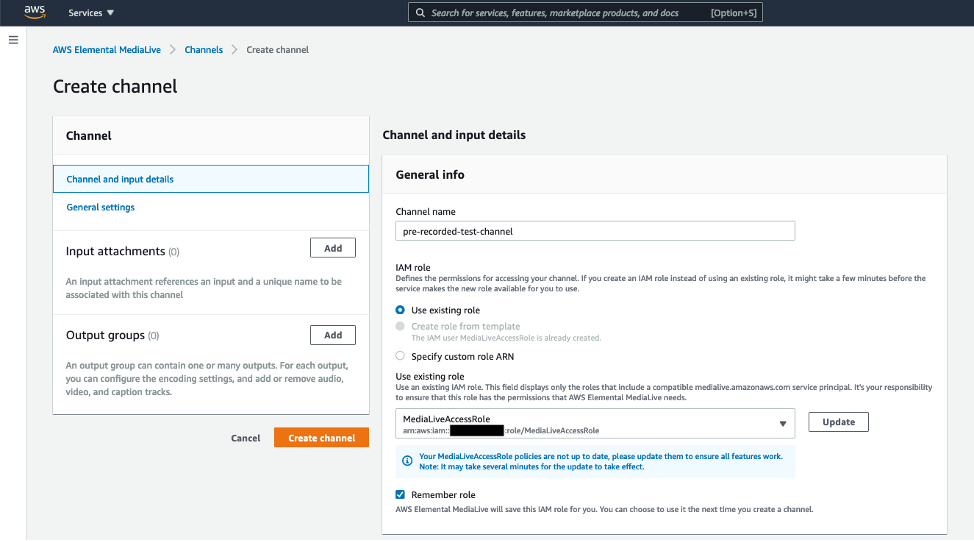Click the orange Create channel button
The image size is (974, 541).
click(321, 437)
